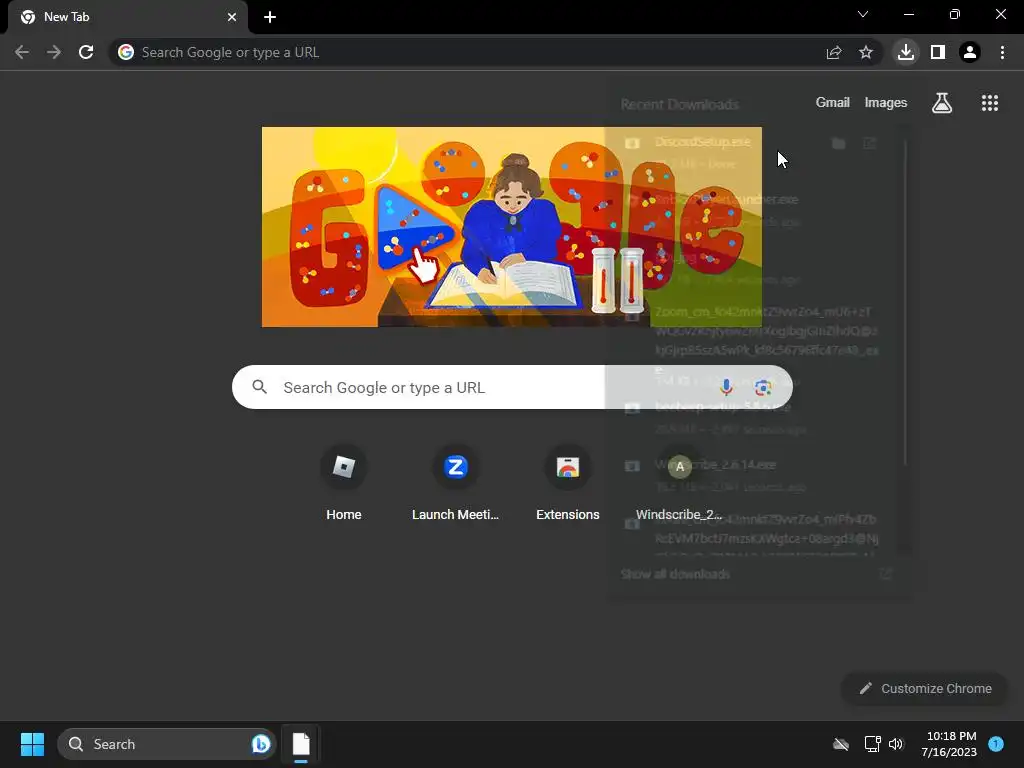Open the volume speaker tray icon
Image resolution: width=1024 pixels, height=768 pixels.
pyautogui.click(x=895, y=744)
